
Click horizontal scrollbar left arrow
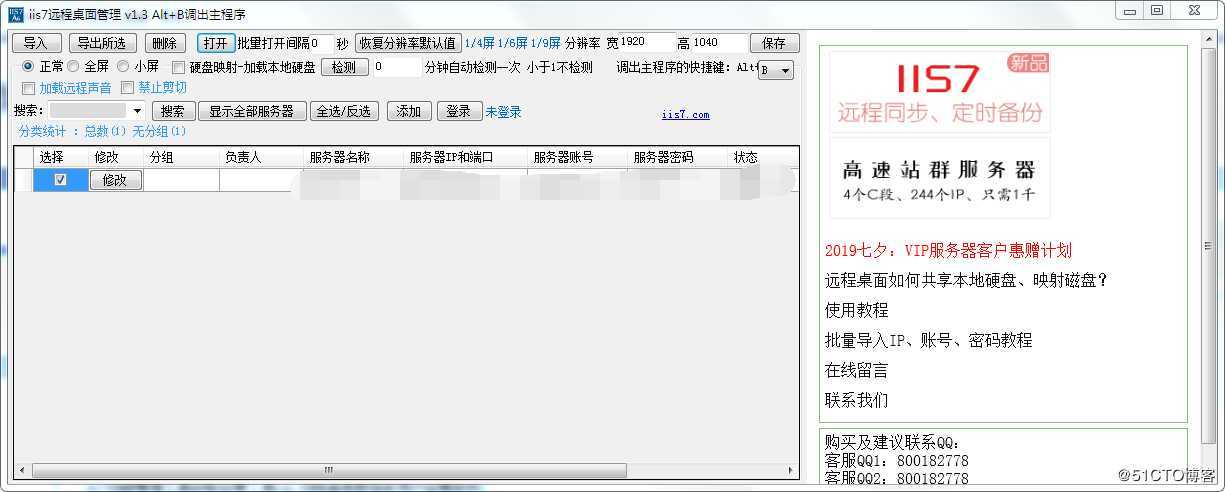click(21, 470)
